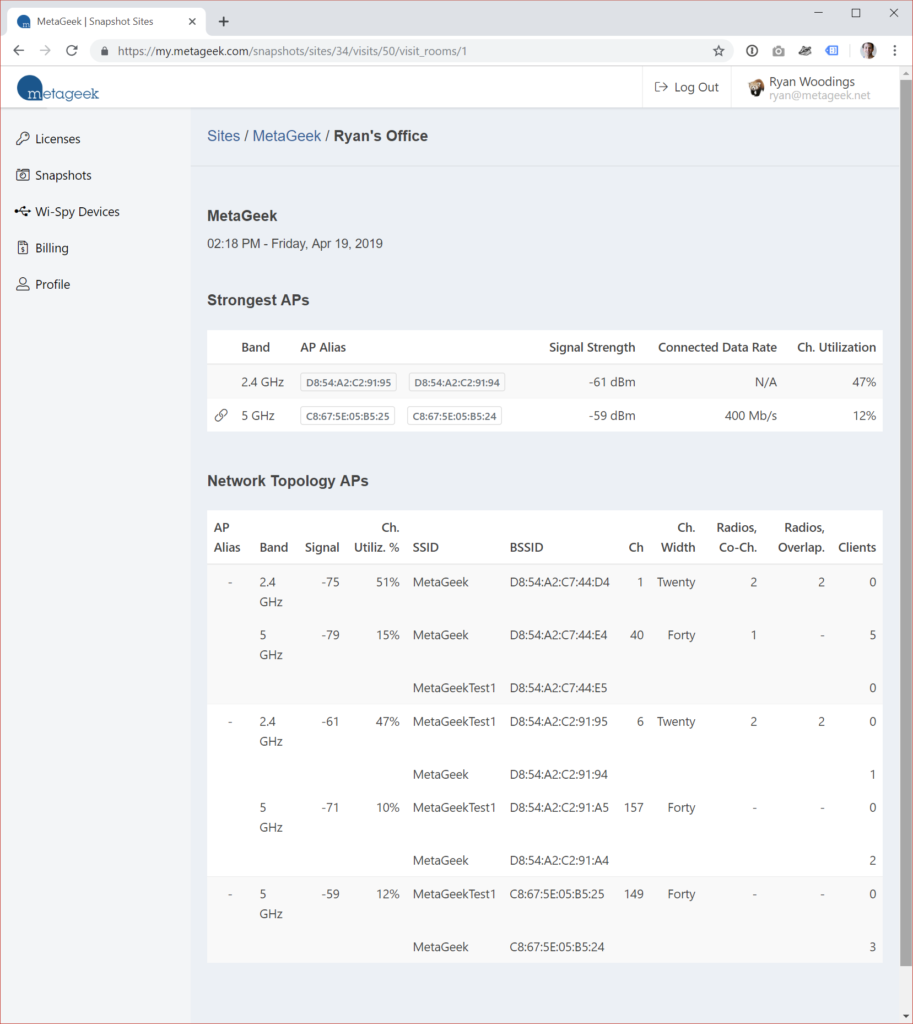913x1024 pixels.
Task: Click the Wi-Spy Devices USB icon
Action: point(23,212)
